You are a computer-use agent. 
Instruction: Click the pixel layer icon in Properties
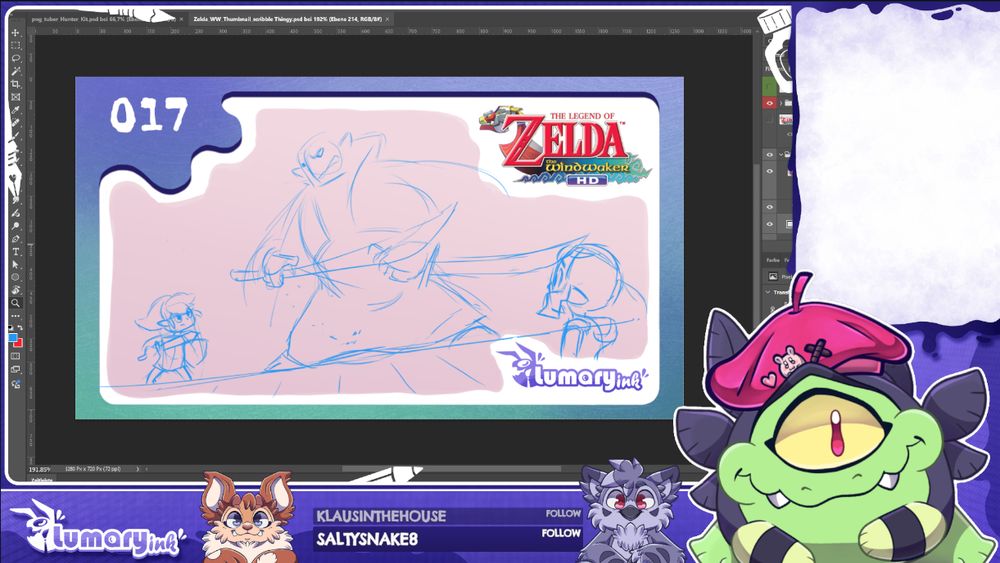pyautogui.click(x=773, y=276)
